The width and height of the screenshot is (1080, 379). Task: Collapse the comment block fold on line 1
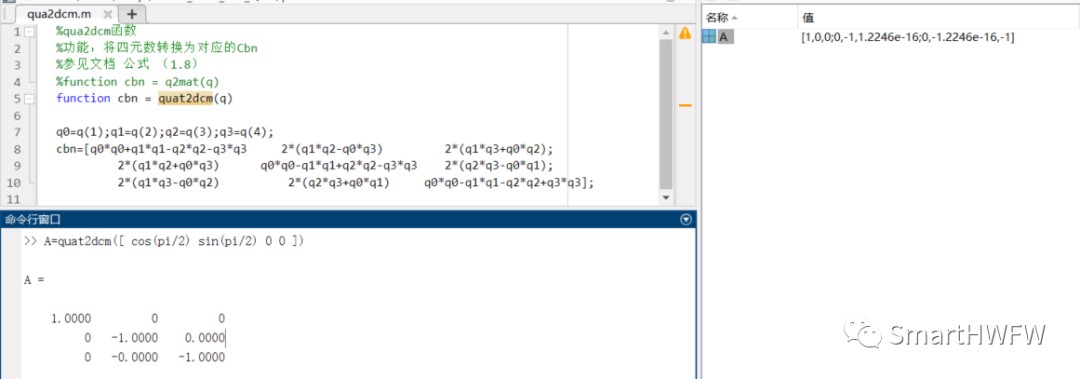point(29,32)
